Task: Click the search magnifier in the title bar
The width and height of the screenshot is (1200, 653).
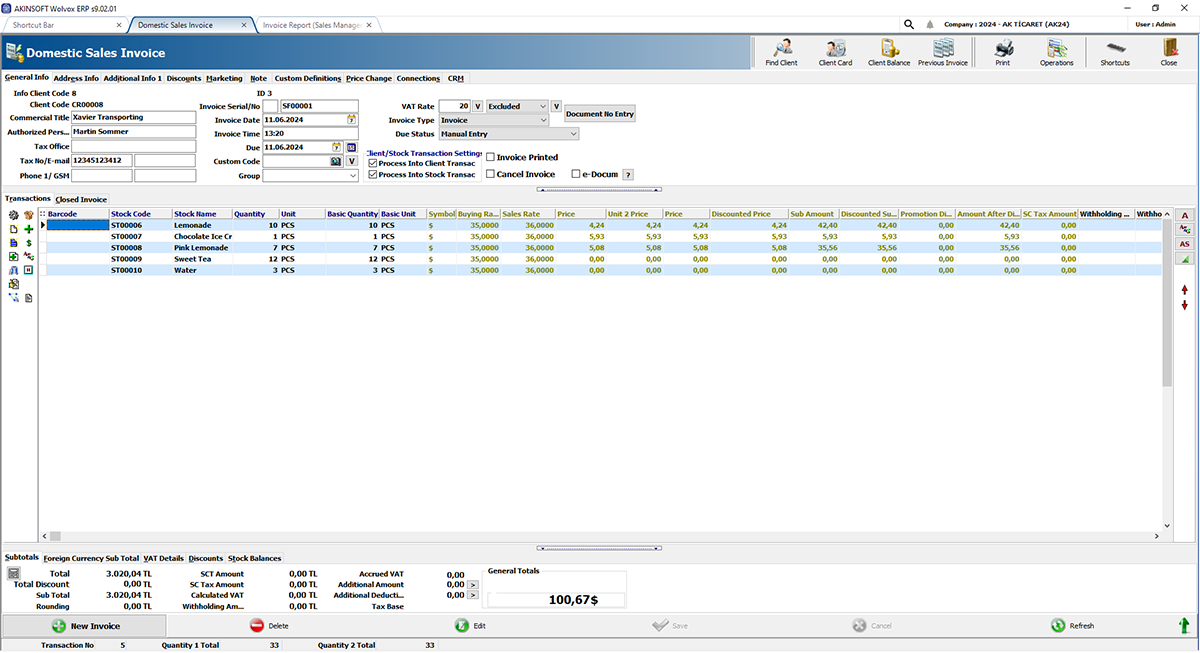Action: (x=908, y=24)
